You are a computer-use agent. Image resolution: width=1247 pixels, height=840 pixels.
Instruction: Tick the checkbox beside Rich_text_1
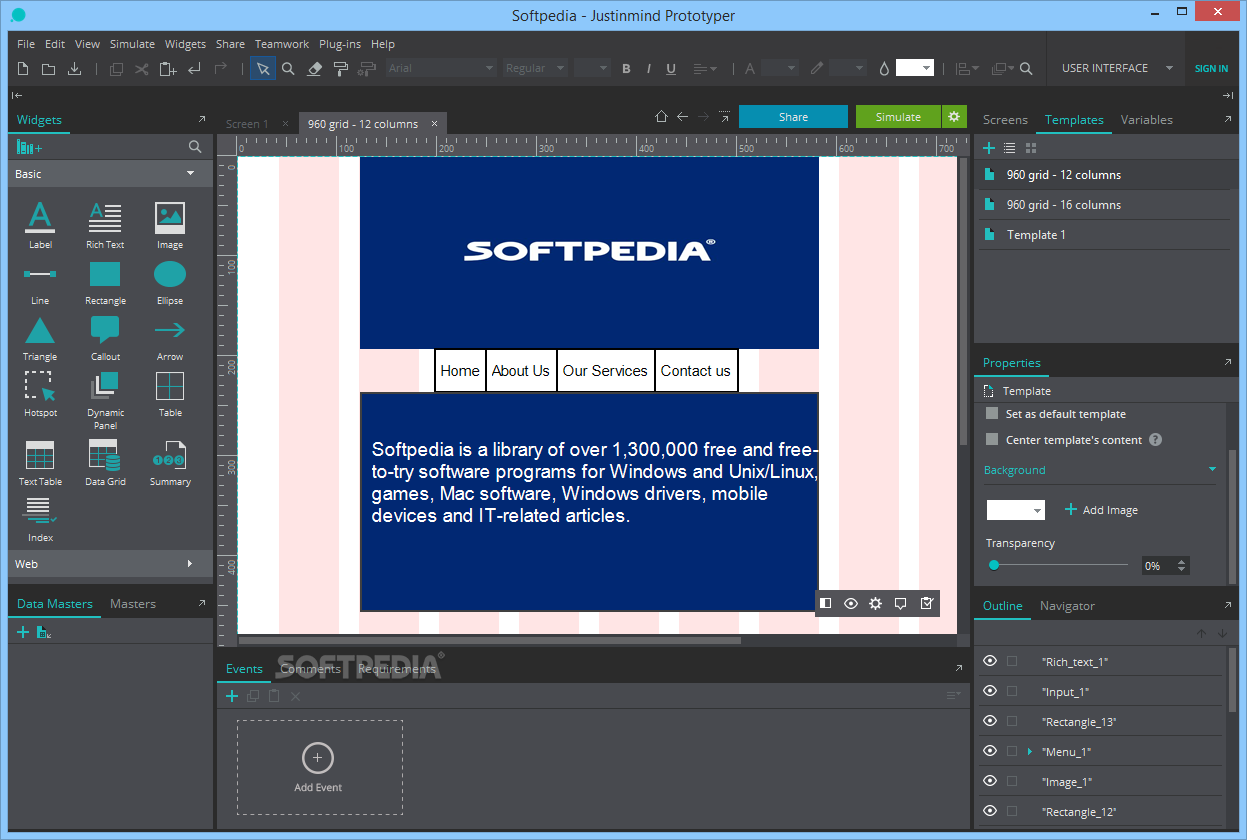tap(1012, 662)
